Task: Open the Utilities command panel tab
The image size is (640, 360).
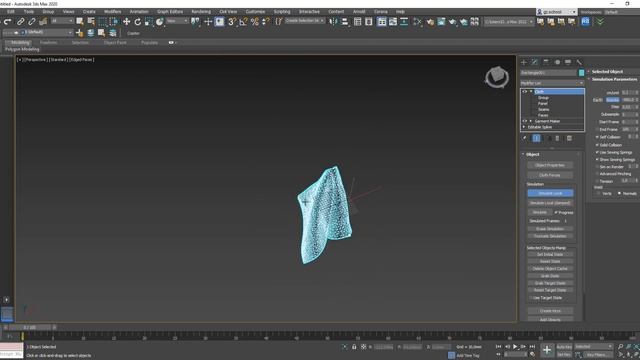Action: (579, 62)
